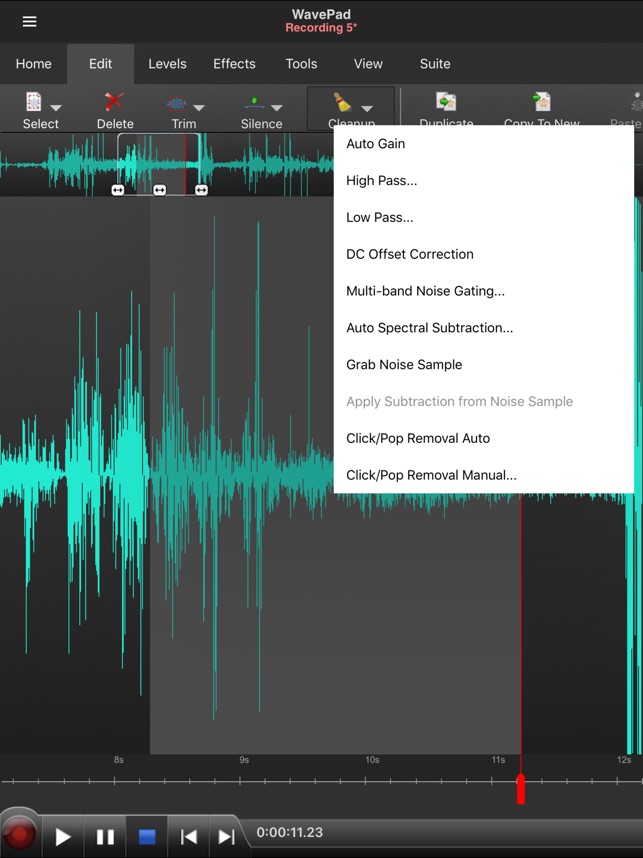
Task: Choose Low Pass... menu entry
Action: [x=484, y=217]
